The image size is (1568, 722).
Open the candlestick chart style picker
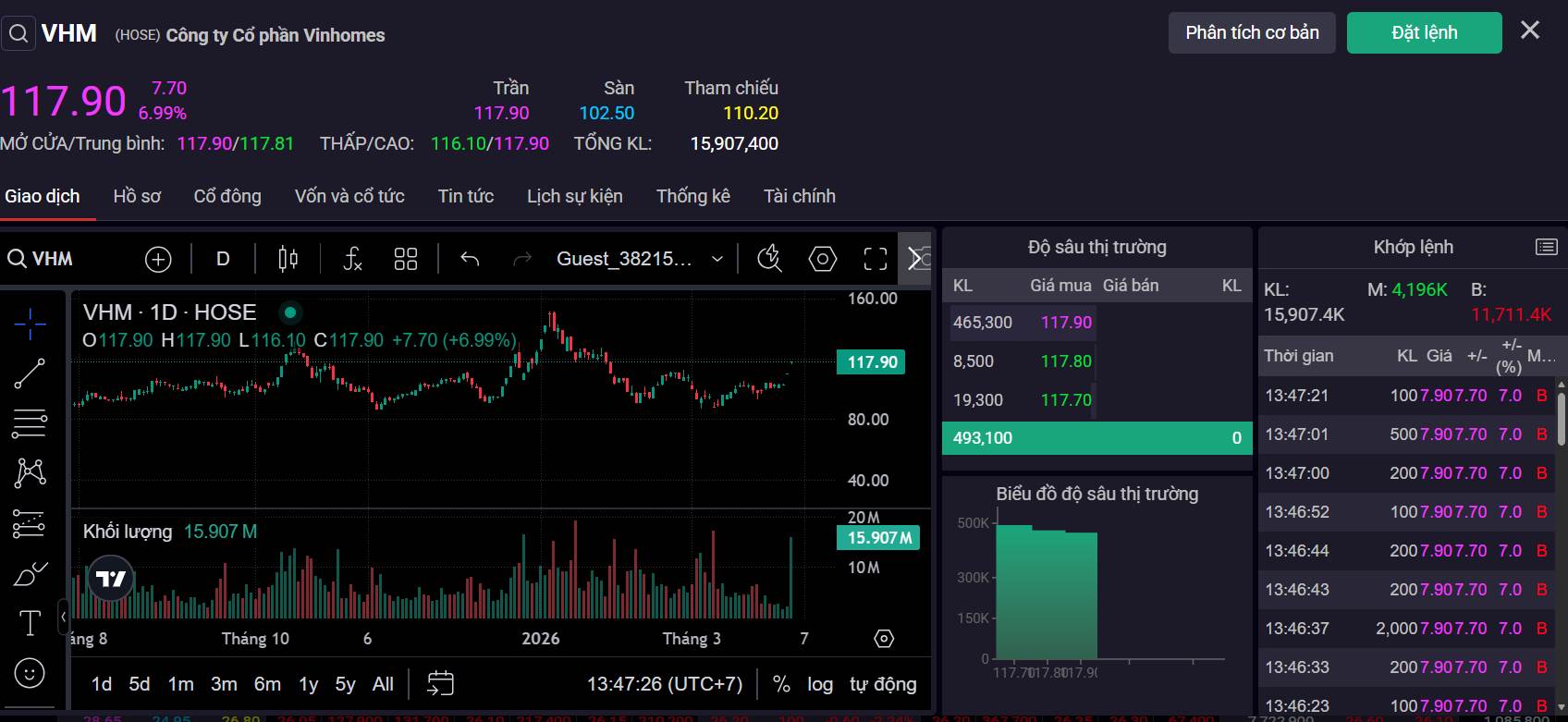pos(288,259)
